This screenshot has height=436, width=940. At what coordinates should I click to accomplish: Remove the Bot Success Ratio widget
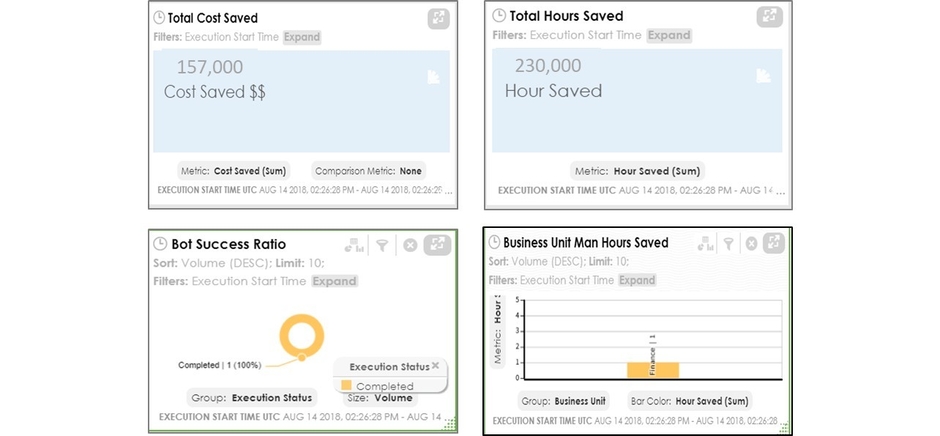[410, 244]
